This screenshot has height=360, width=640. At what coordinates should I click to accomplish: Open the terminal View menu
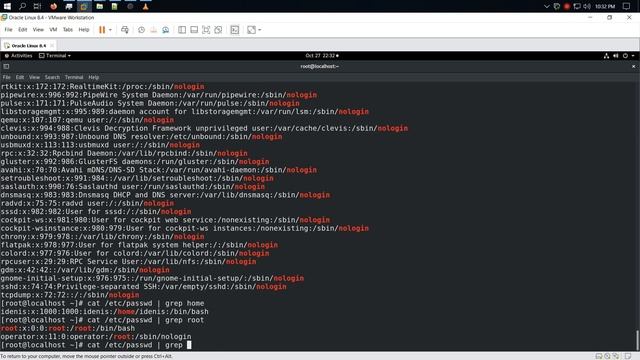click(x=34, y=77)
